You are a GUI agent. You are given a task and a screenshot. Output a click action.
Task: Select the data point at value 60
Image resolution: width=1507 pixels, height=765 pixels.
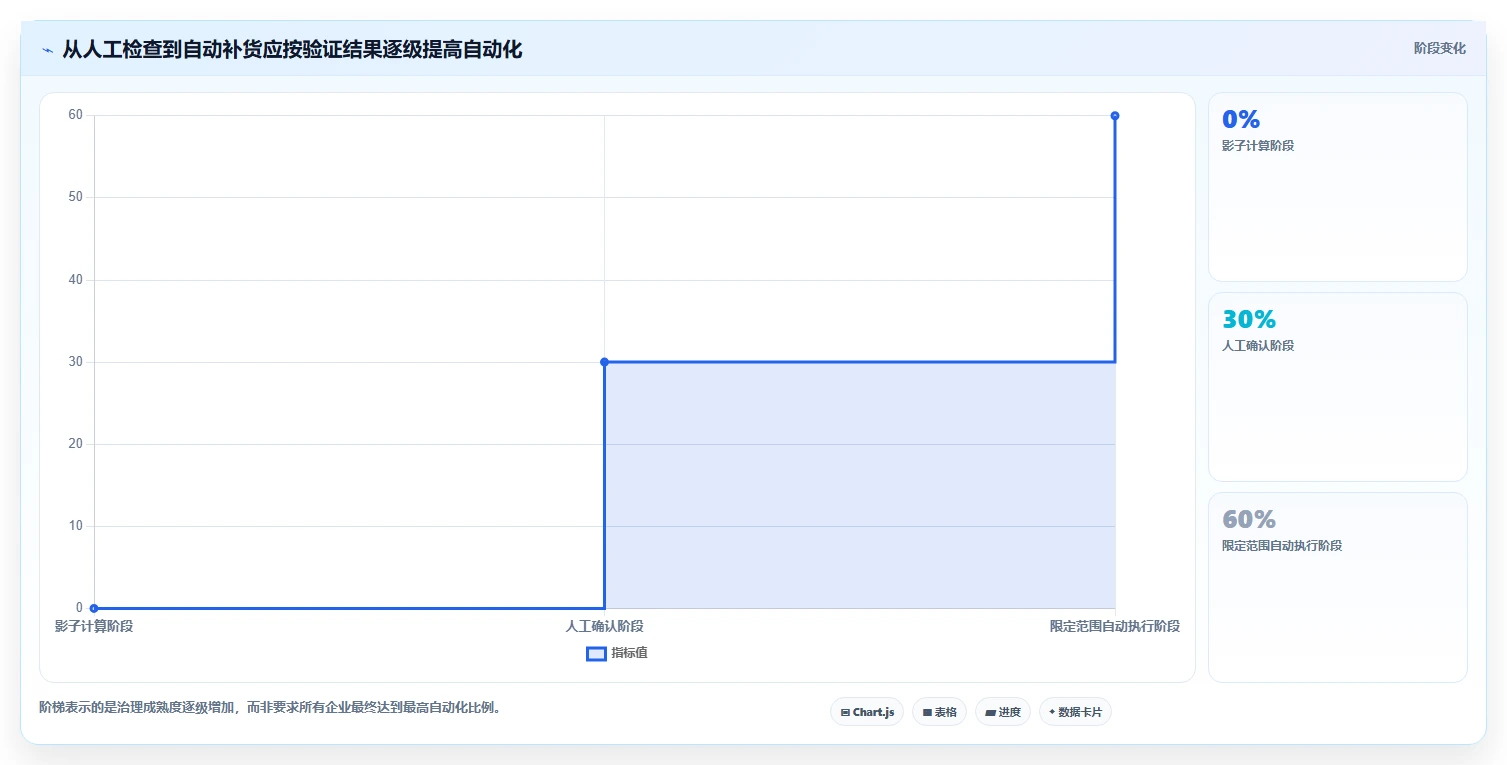pos(1115,116)
